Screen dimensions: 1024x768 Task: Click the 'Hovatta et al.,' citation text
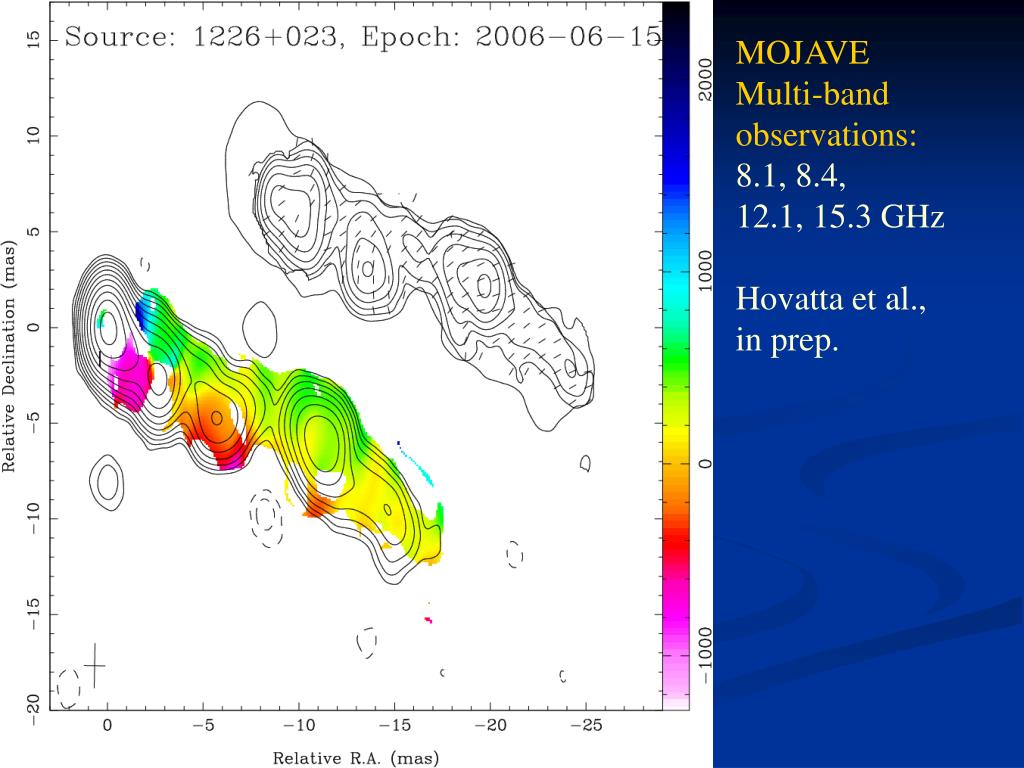click(x=831, y=298)
